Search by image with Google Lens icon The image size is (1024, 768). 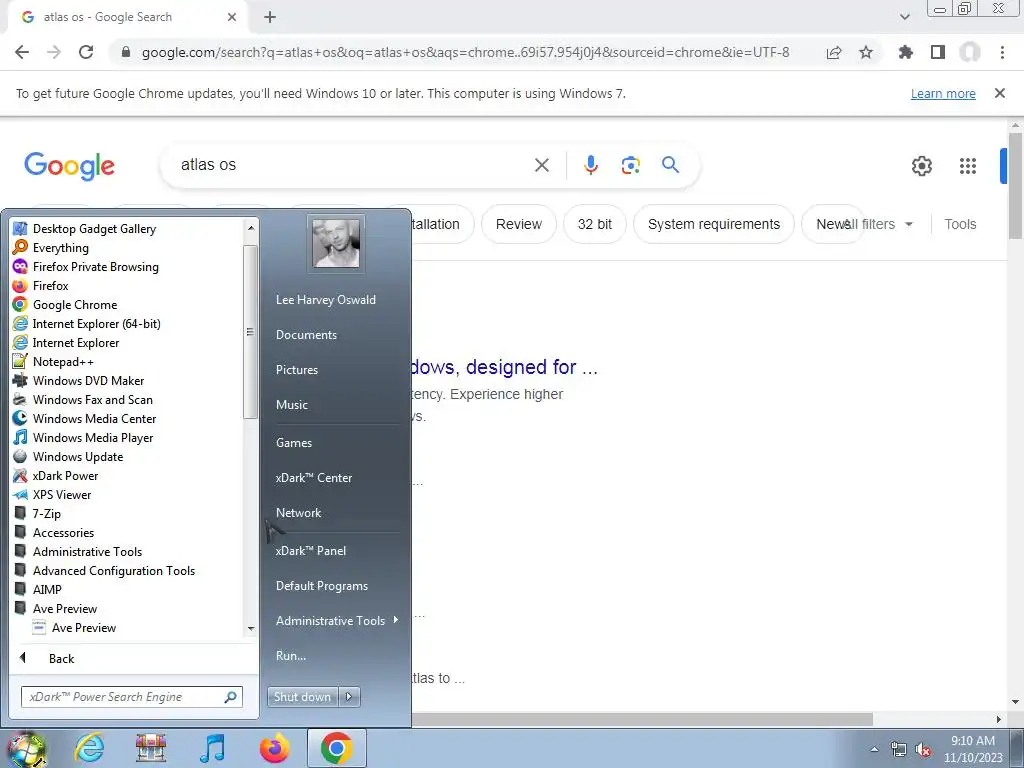[630, 165]
